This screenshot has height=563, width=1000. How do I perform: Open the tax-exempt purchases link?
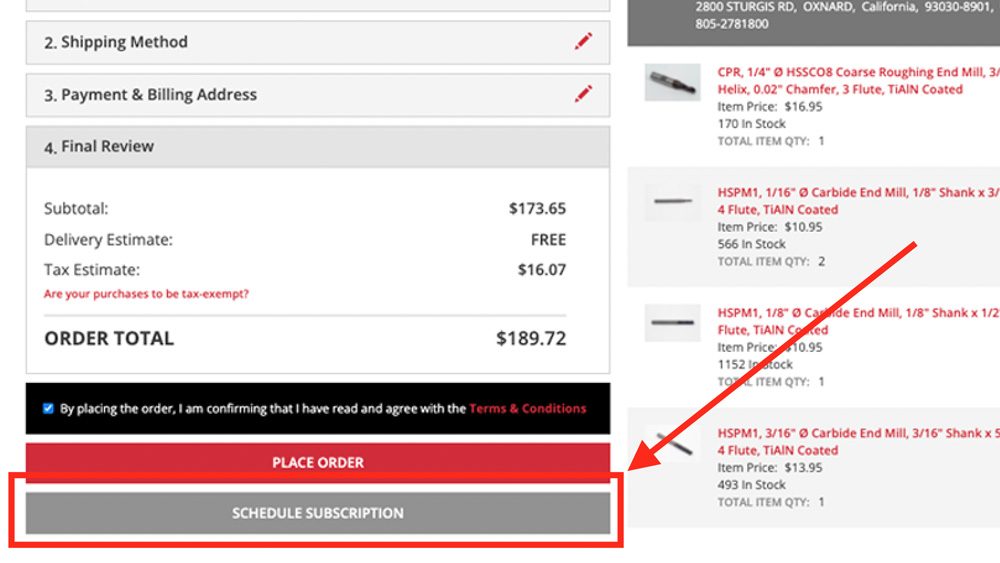tap(146, 293)
